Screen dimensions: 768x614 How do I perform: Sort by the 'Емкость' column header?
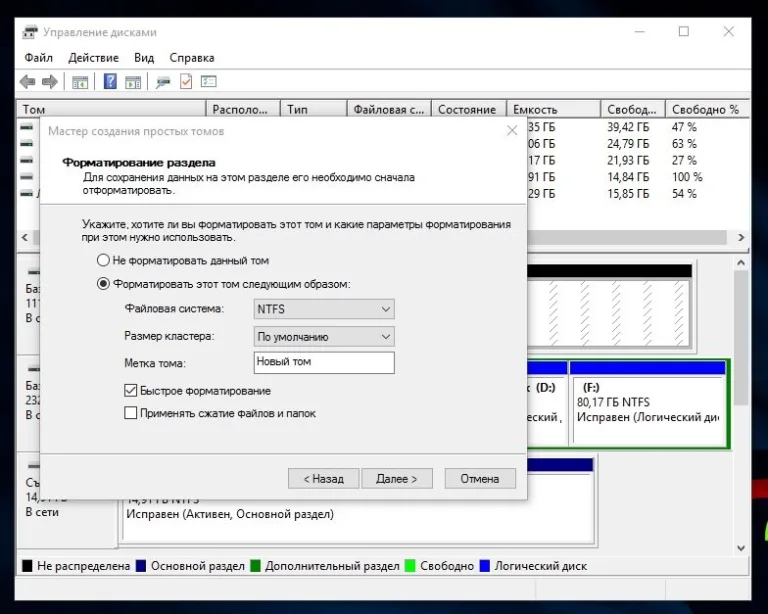(x=553, y=109)
